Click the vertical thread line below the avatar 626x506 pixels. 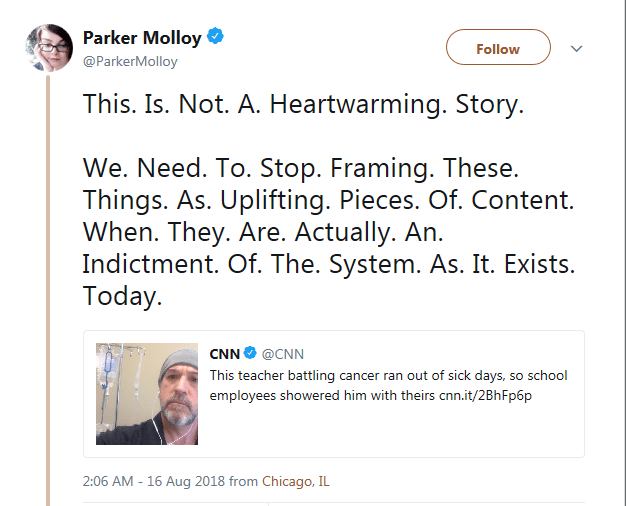coord(48,300)
